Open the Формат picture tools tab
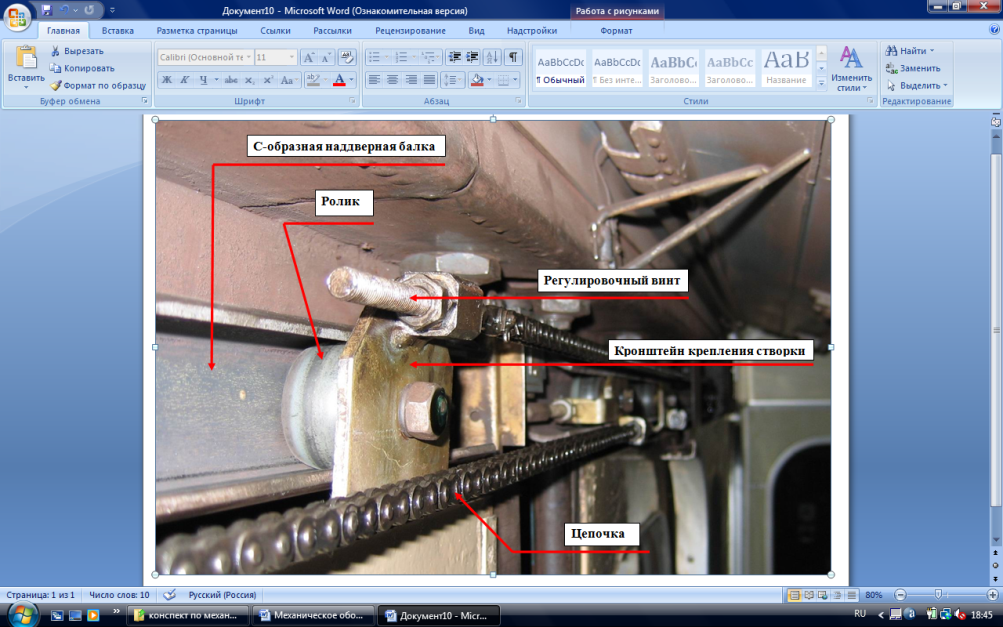Viewport: 1003px width, 627px height. (x=616, y=31)
